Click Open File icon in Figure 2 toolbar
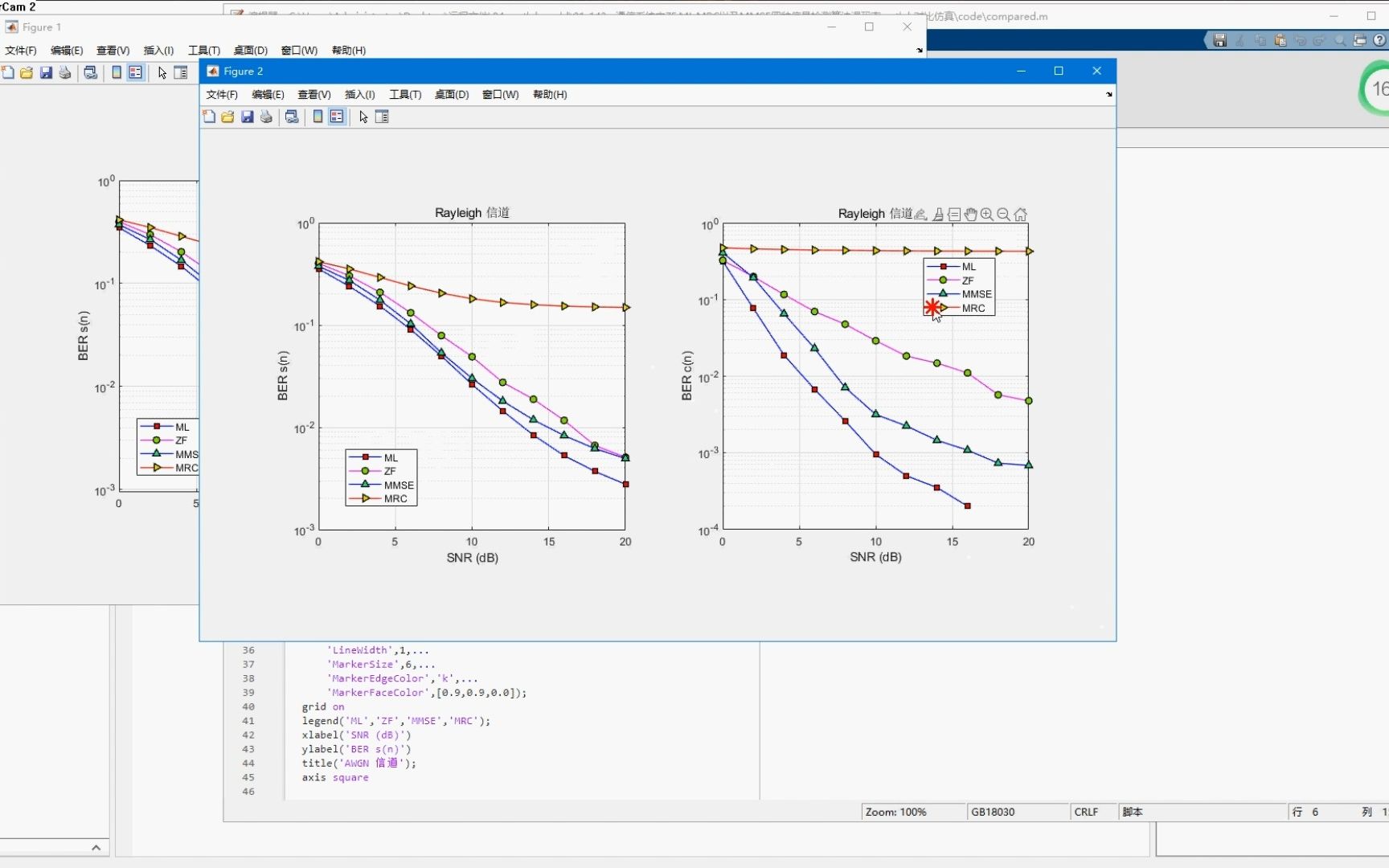The image size is (1389, 868). tap(227, 117)
